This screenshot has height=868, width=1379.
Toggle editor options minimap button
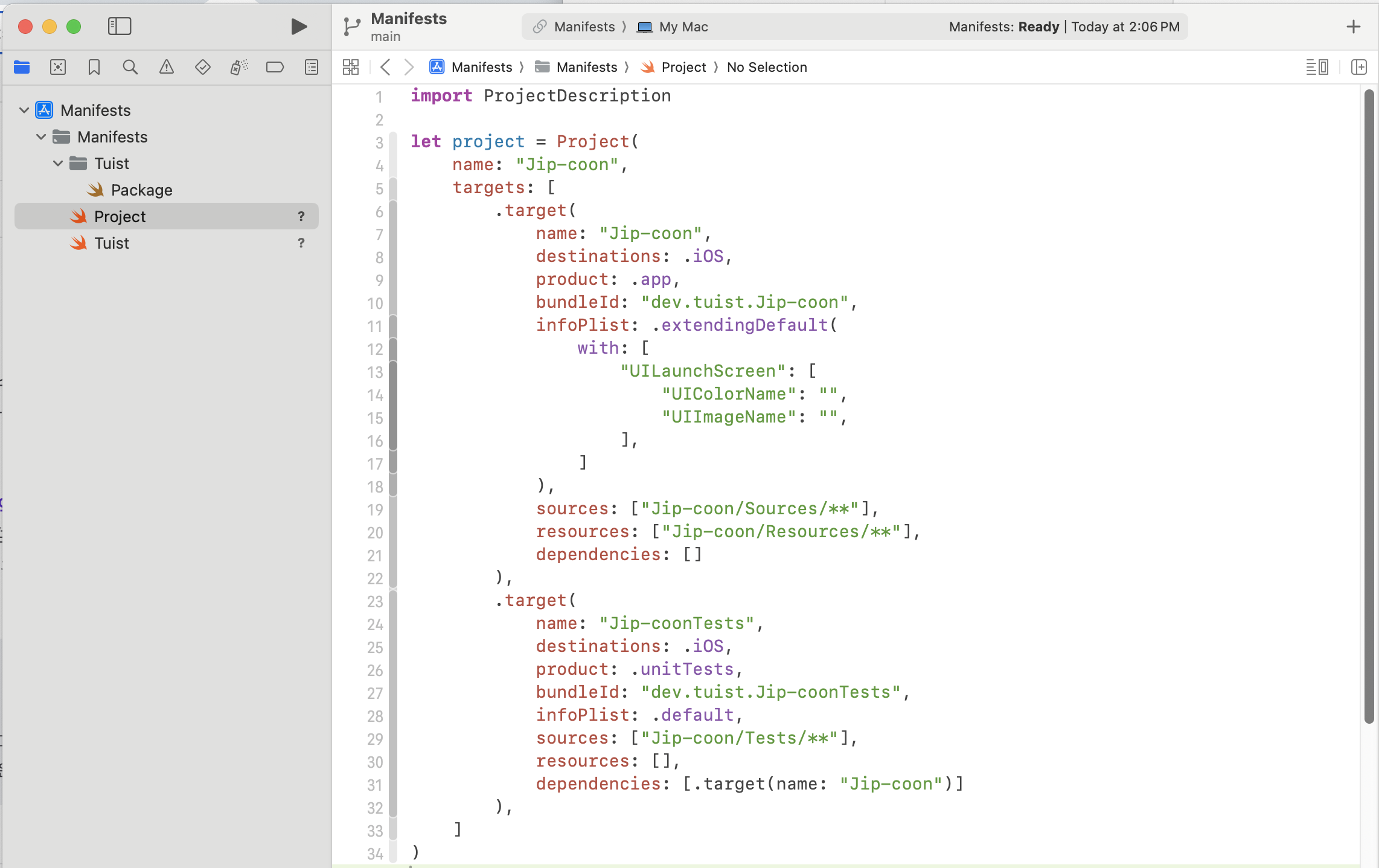(x=1317, y=67)
